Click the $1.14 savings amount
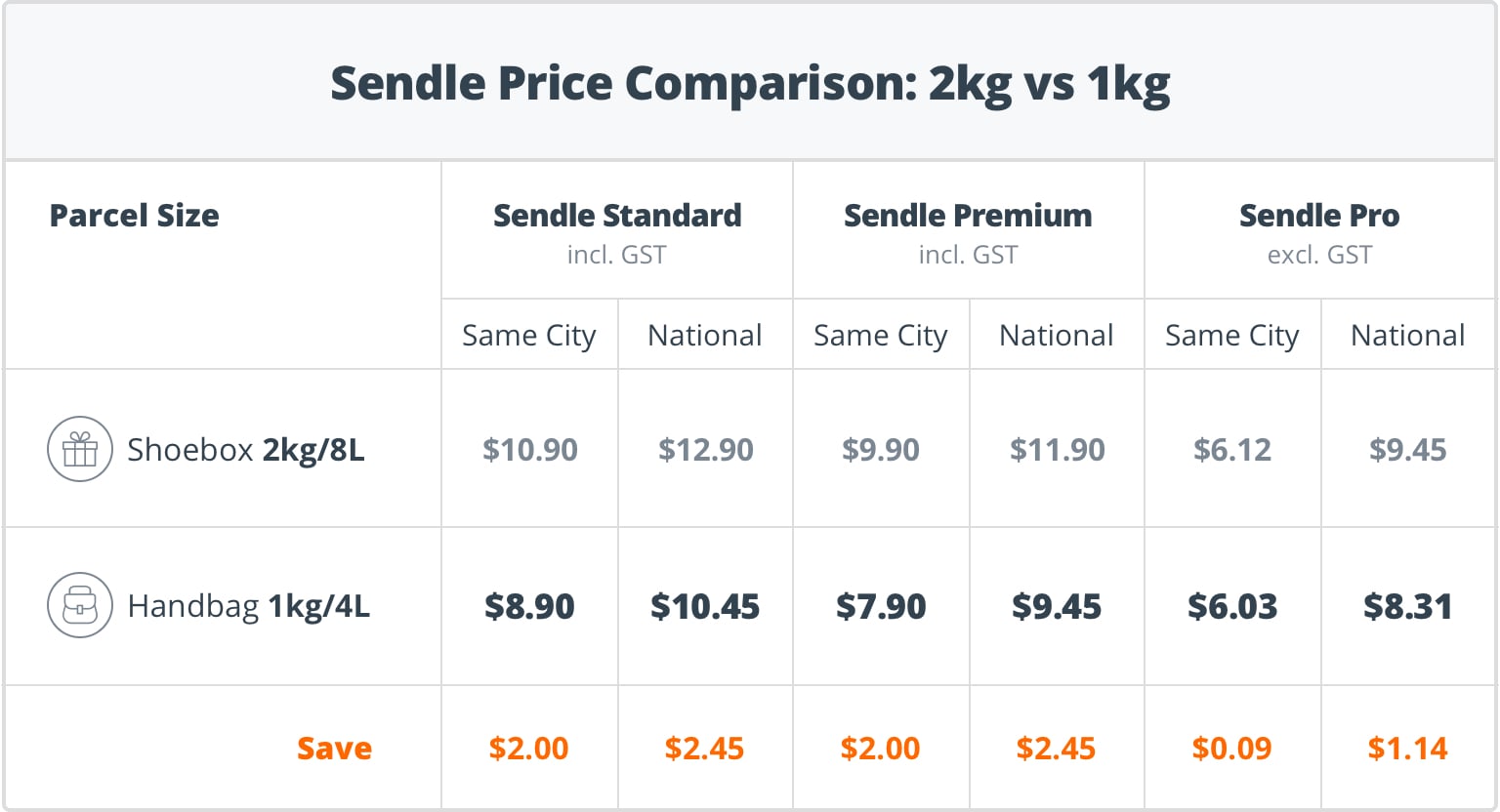Viewport: 1500px width, 812px height. 1408,749
